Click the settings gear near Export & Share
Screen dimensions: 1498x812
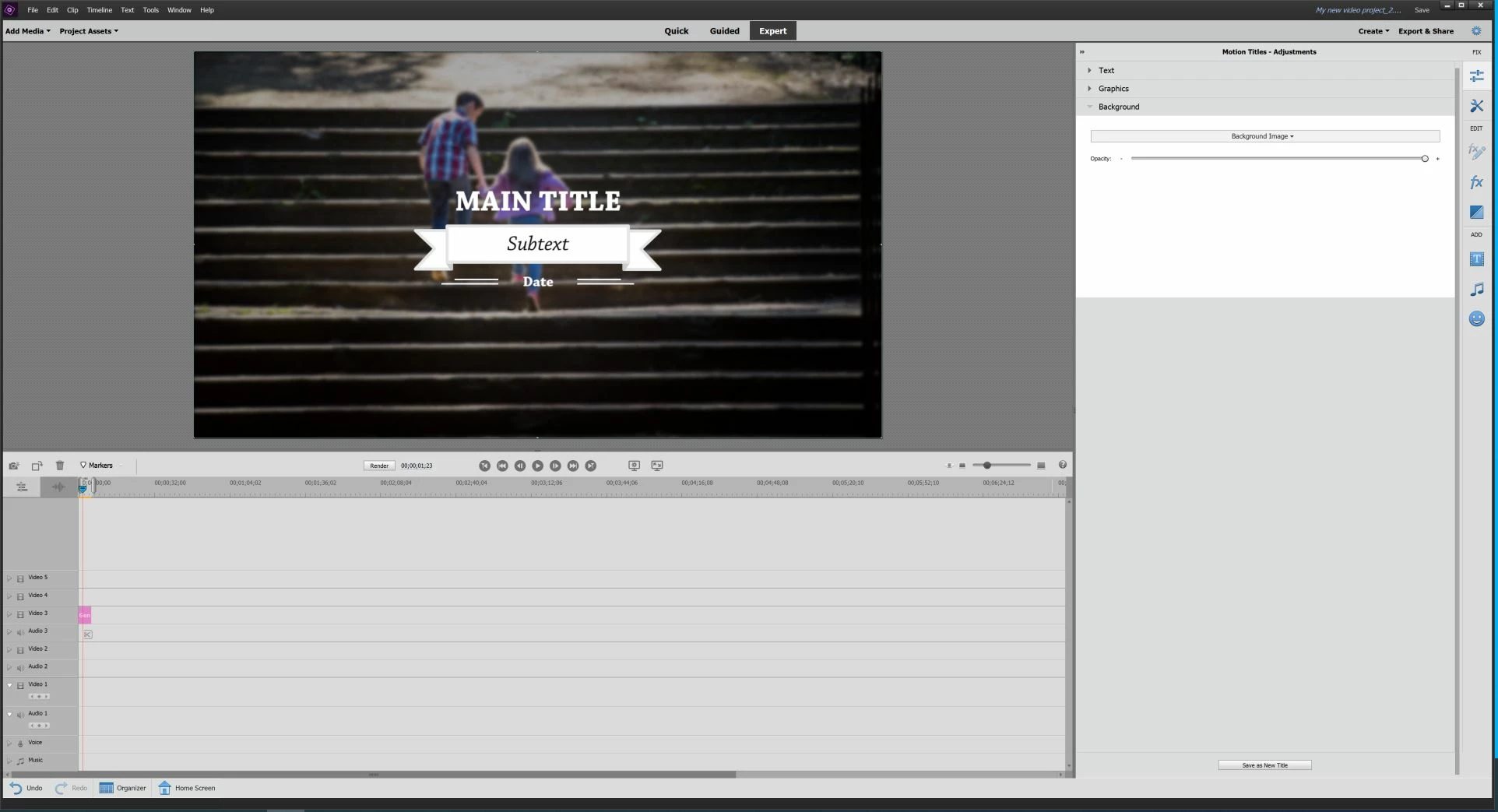[1476, 31]
